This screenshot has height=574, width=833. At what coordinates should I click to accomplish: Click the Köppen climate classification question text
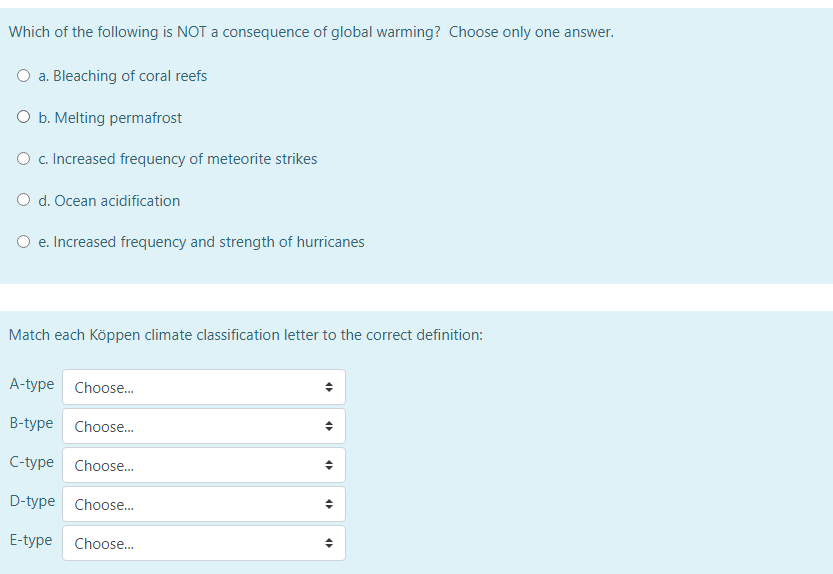pos(246,335)
